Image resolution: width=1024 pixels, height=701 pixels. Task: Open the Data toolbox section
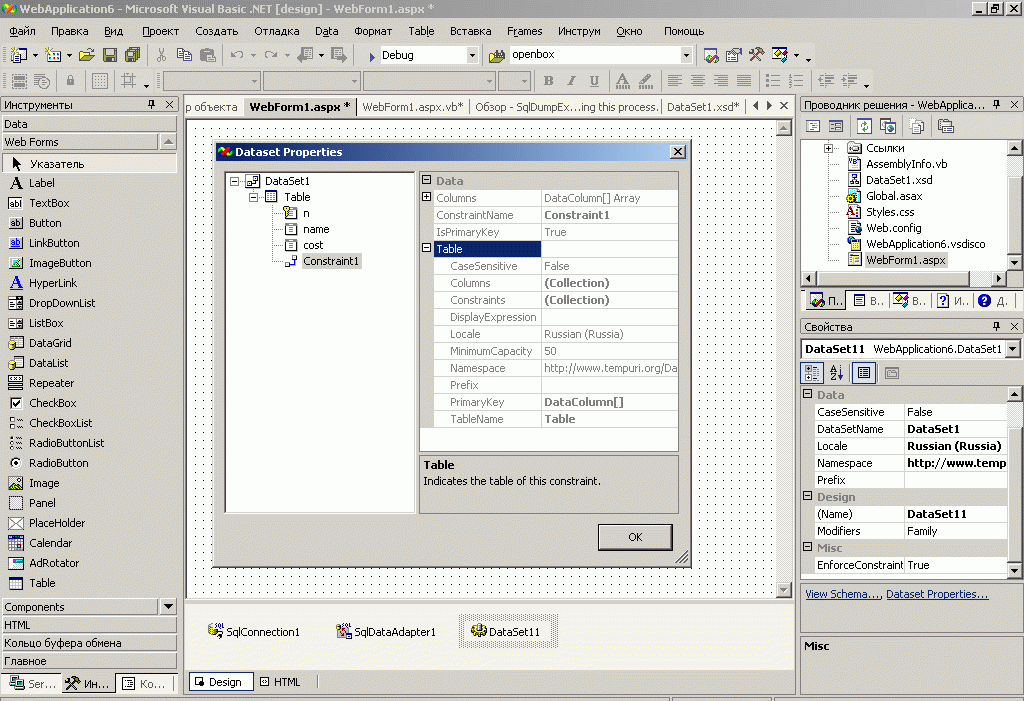pos(89,124)
